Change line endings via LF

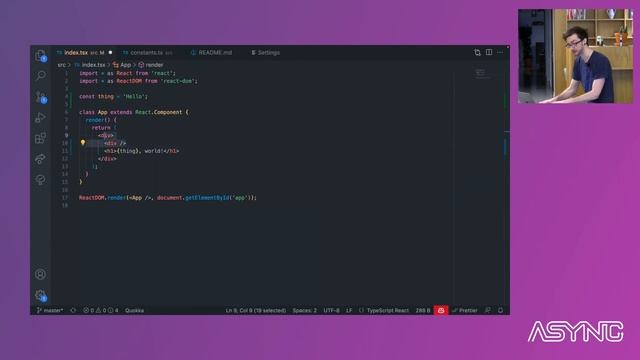(x=349, y=311)
